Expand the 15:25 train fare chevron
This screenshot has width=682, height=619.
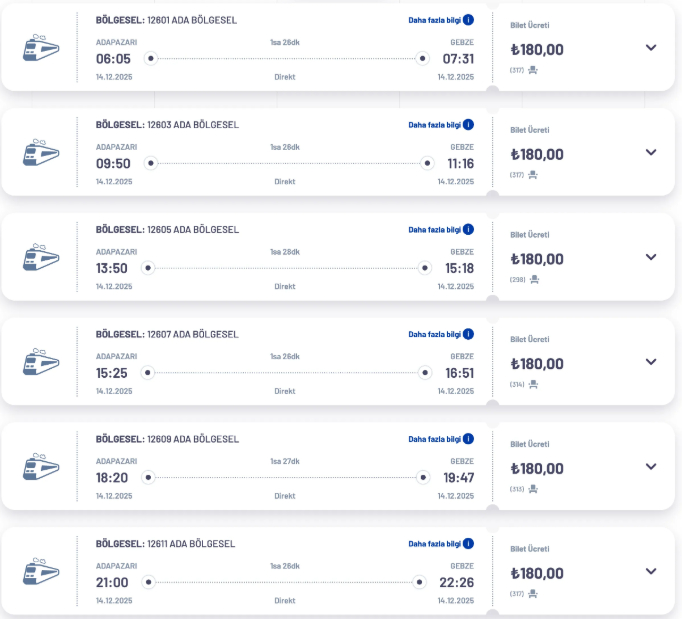click(651, 362)
